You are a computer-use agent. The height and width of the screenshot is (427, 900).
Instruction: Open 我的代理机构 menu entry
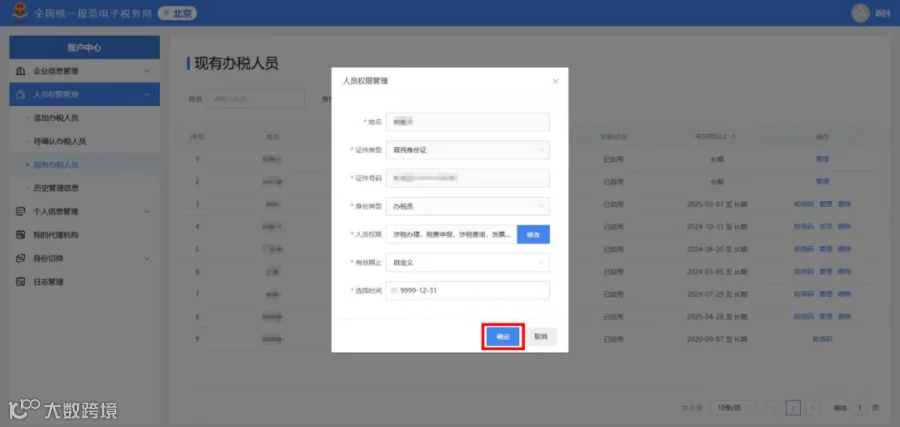(x=56, y=235)
